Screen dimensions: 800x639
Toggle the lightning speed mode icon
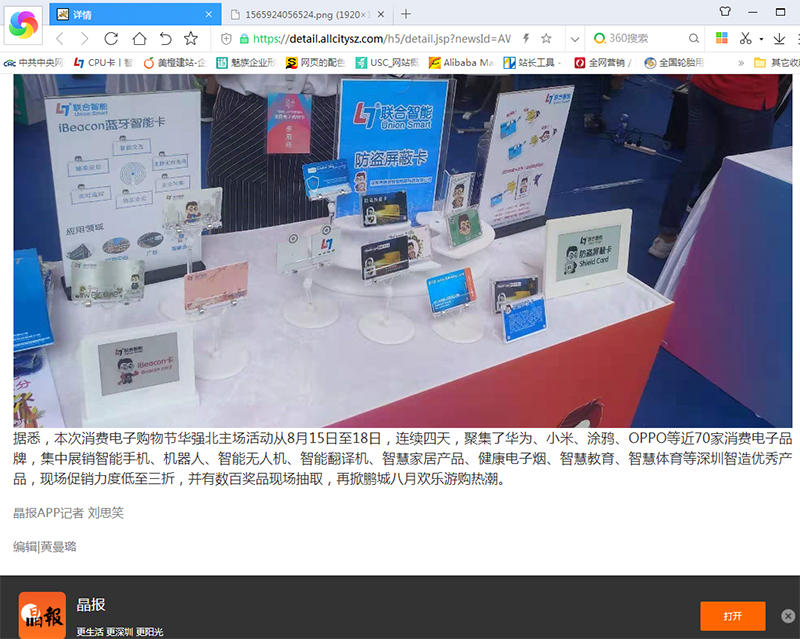(x=528, y=38)
